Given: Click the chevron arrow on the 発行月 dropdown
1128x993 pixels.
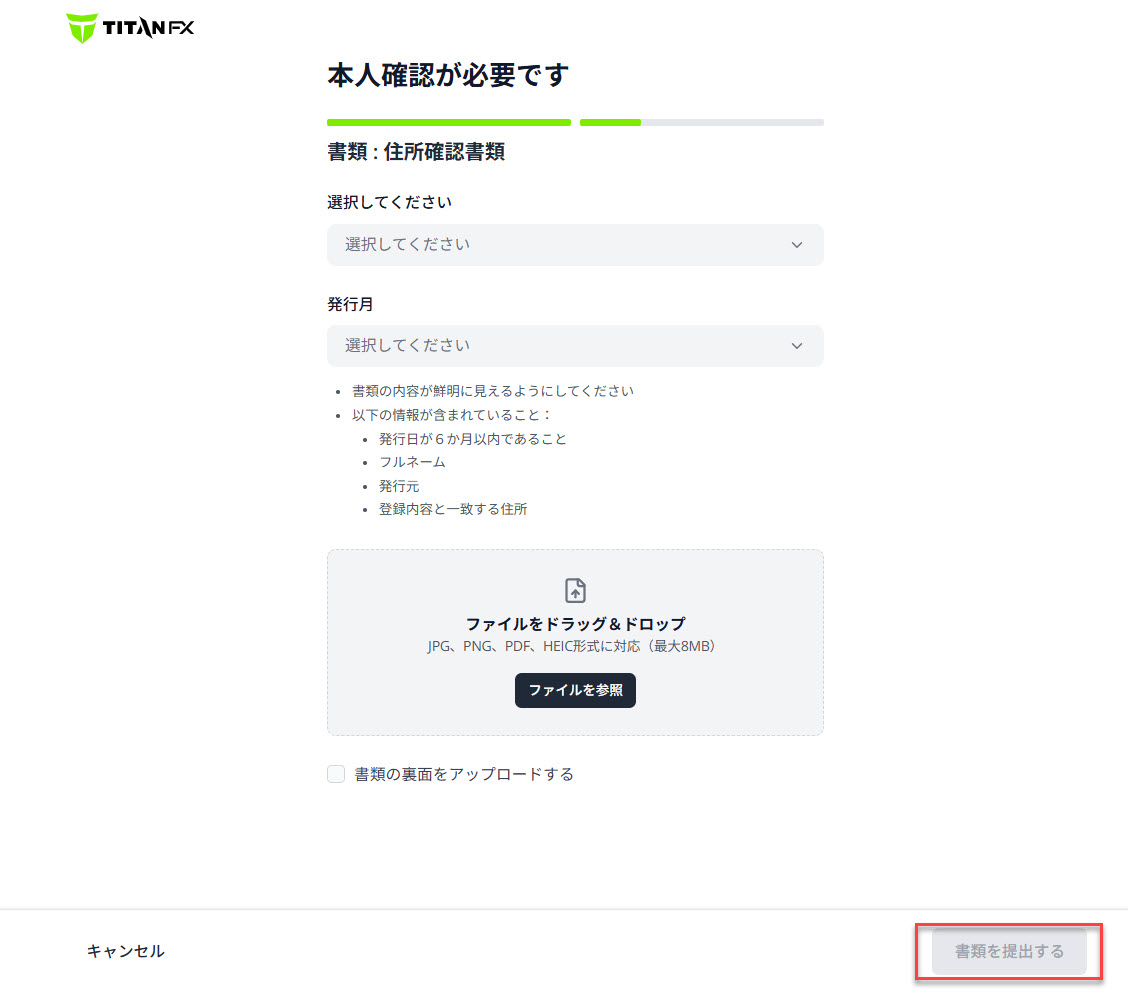Looking at the screenshot, I should (x=796, y=346).
